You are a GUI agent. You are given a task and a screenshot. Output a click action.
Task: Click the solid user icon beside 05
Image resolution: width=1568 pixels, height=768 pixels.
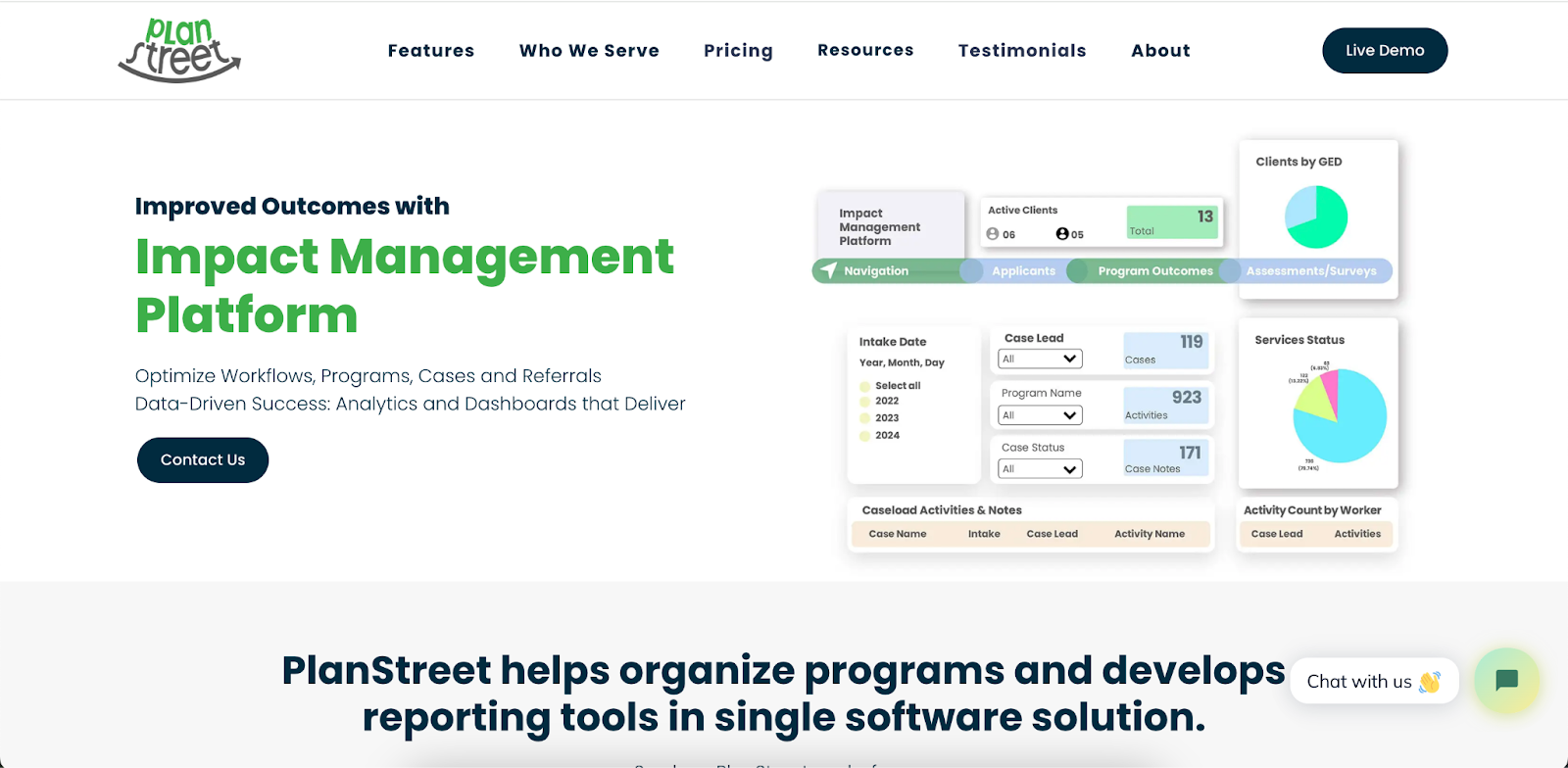click(x=1062, y=234)
